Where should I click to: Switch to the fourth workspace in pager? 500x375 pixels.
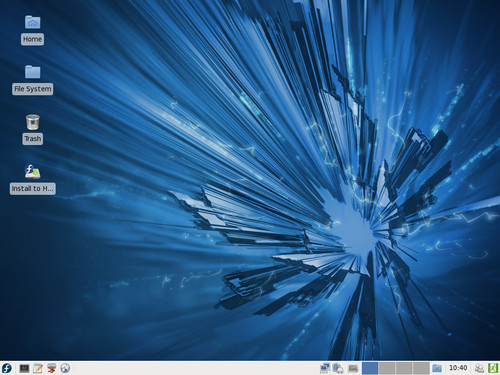(421, 368)
